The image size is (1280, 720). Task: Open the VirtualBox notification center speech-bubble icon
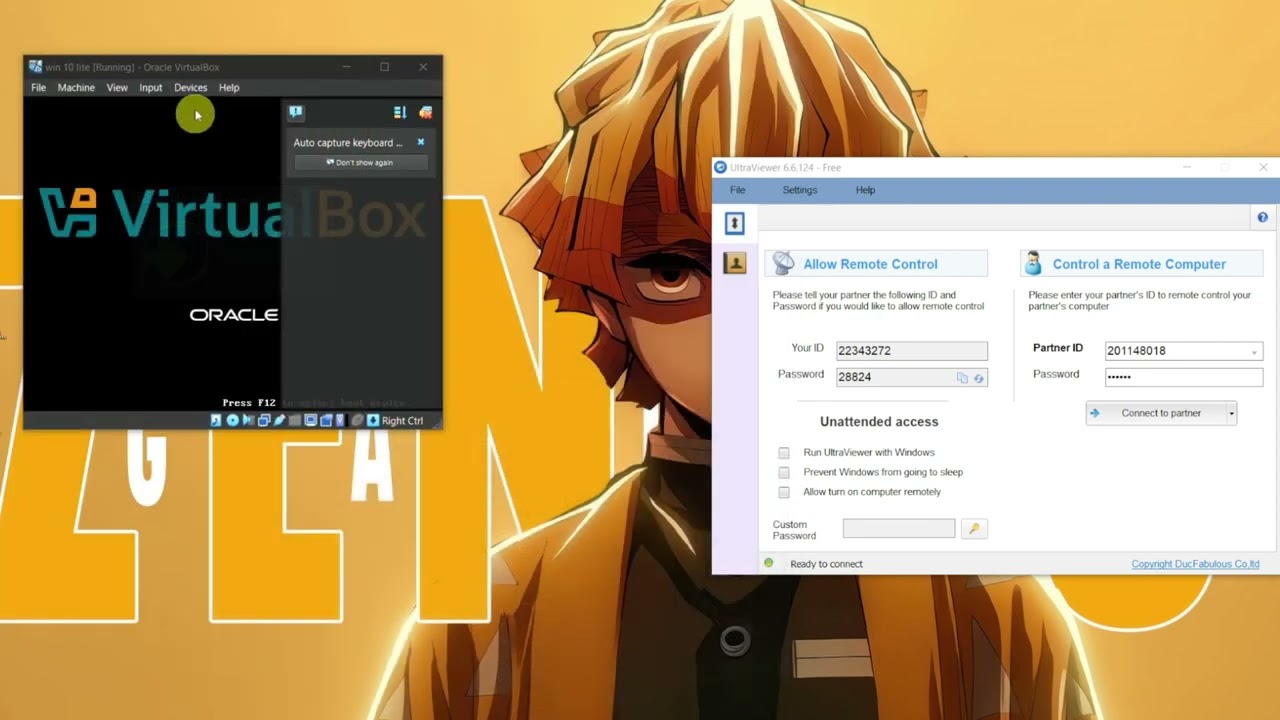296,112
